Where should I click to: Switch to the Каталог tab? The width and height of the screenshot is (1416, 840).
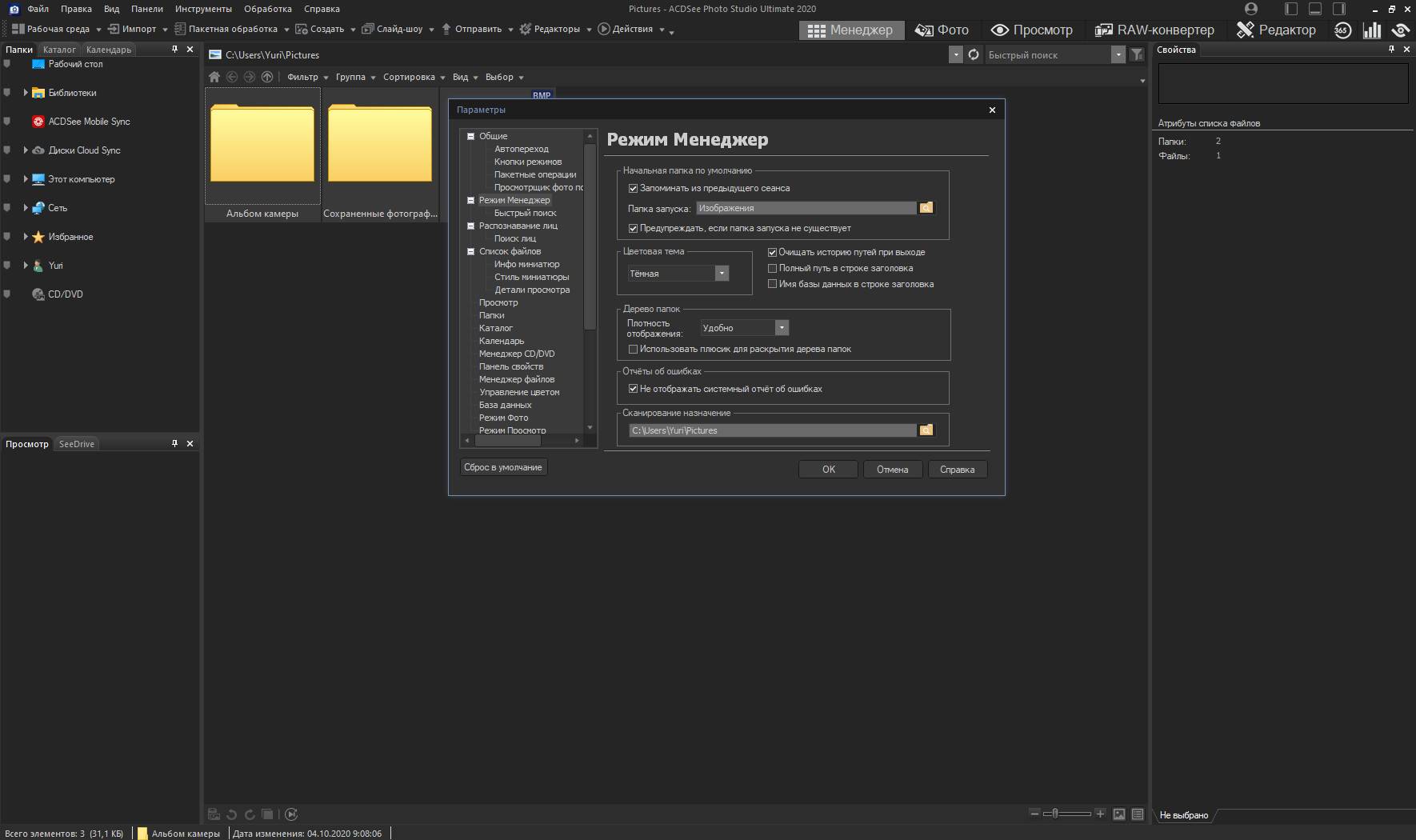point(59,50)
